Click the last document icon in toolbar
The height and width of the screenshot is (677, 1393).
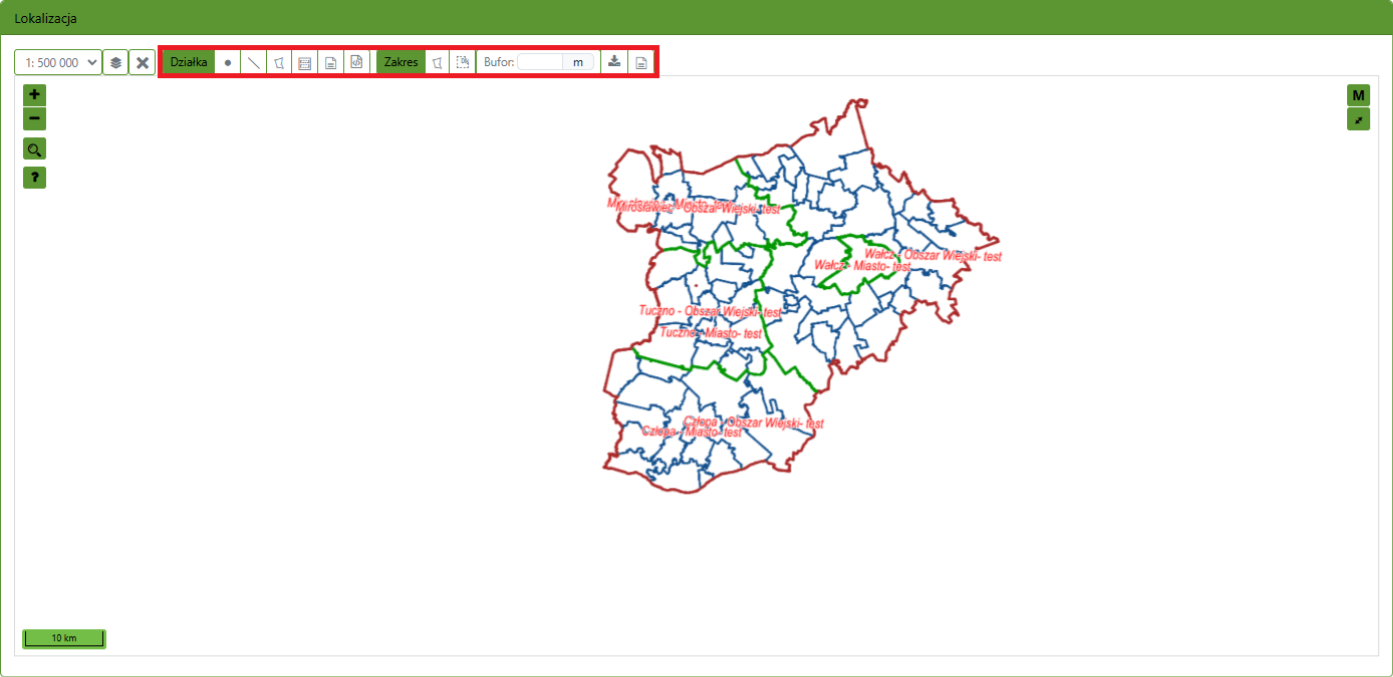click(x=641, y=62)
